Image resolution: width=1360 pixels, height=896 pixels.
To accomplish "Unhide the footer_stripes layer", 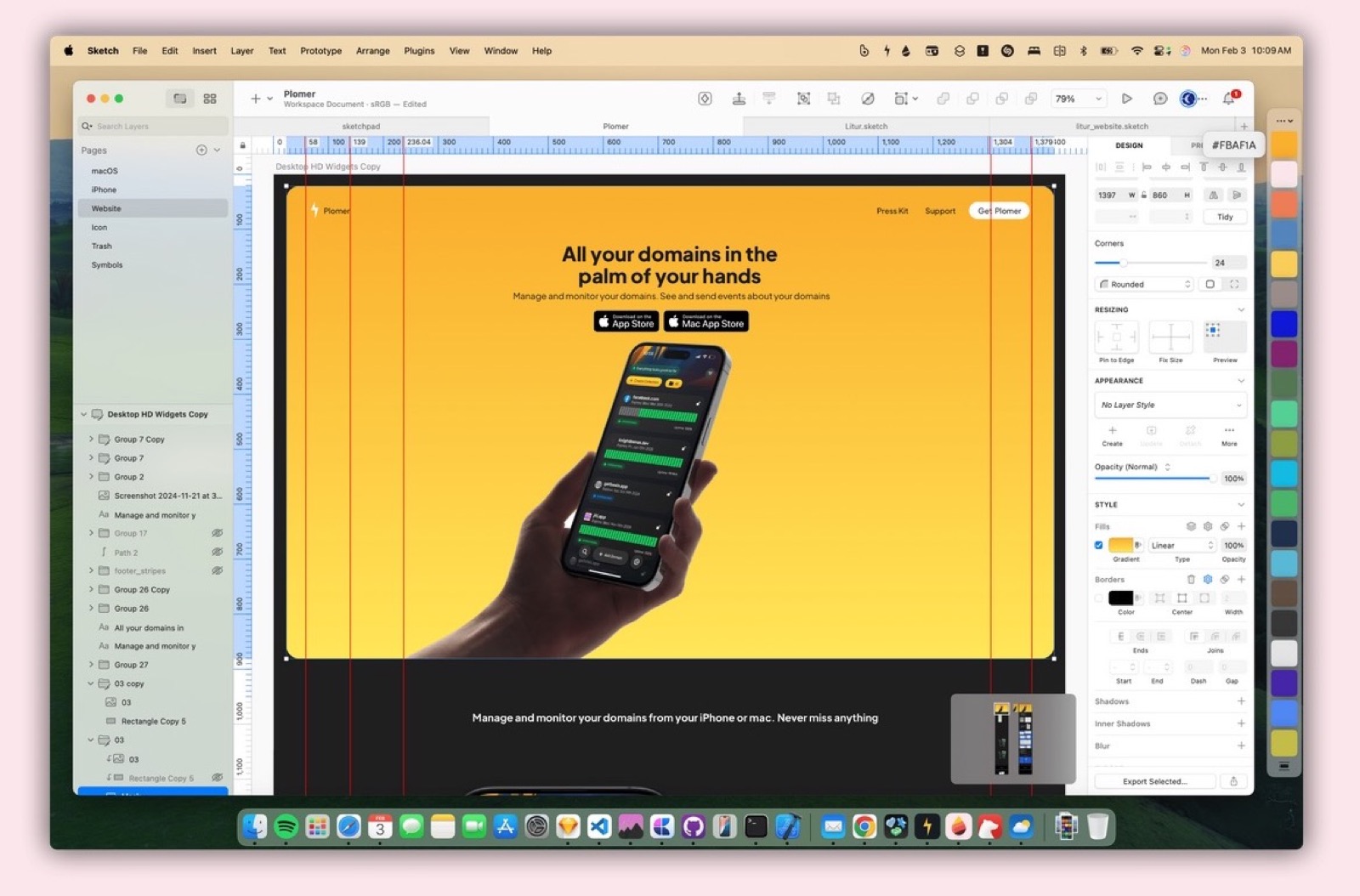I will pos(217,570).
